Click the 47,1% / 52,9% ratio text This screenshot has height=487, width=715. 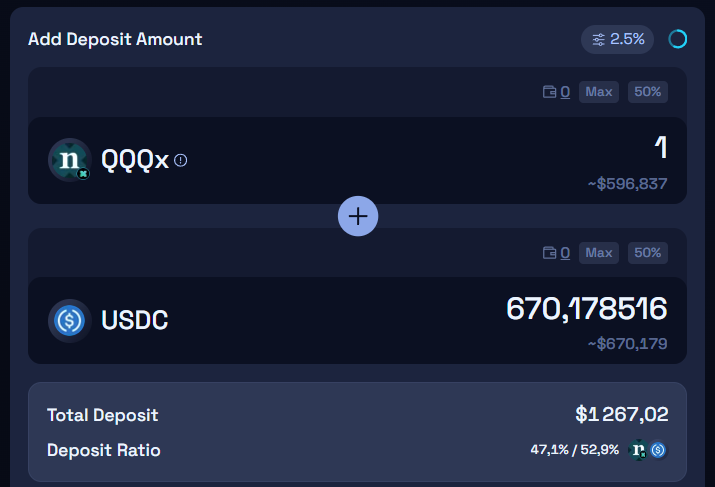pyautogui.click(x=574, y=450)
